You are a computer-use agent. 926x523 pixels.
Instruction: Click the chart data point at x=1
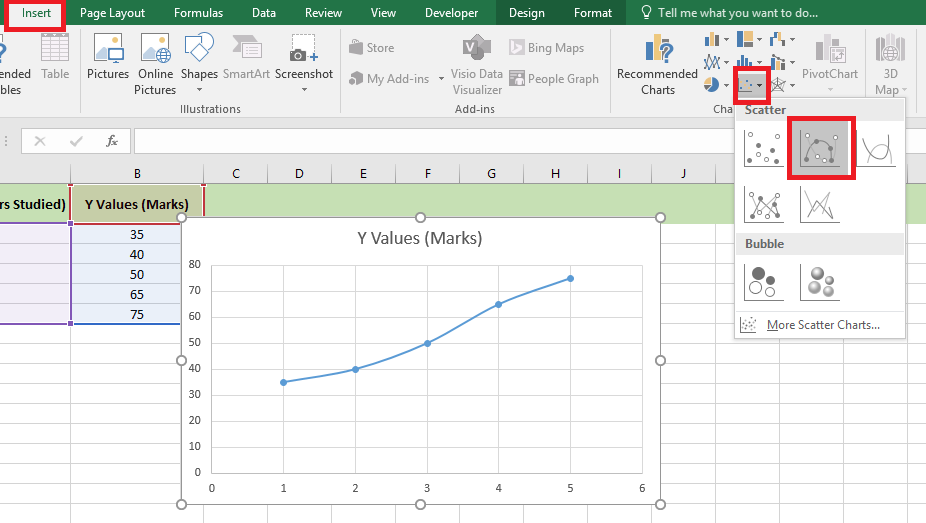coord(283,383)
